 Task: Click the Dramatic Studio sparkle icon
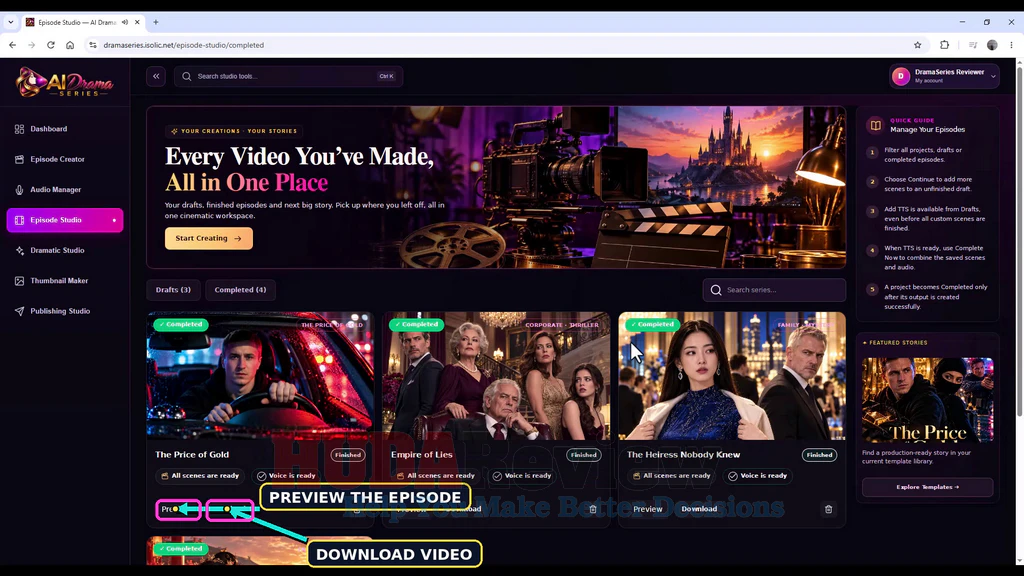point(20,251)
